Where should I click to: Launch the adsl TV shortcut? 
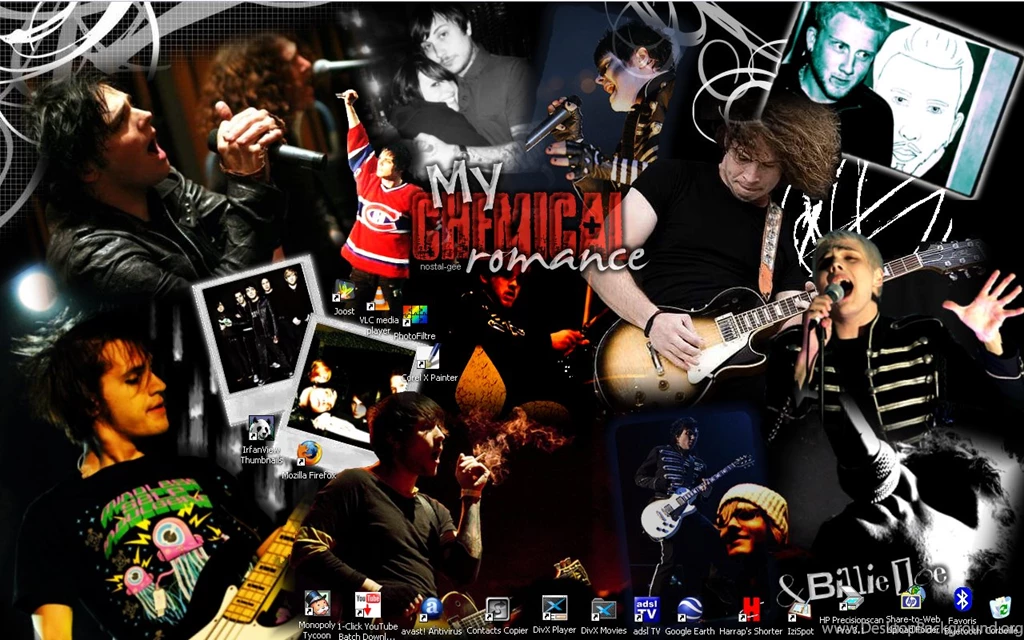(647, 610)
